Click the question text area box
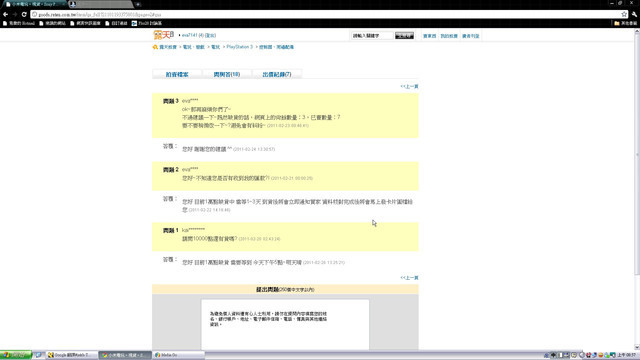640x360 pixels. [285, 324]
